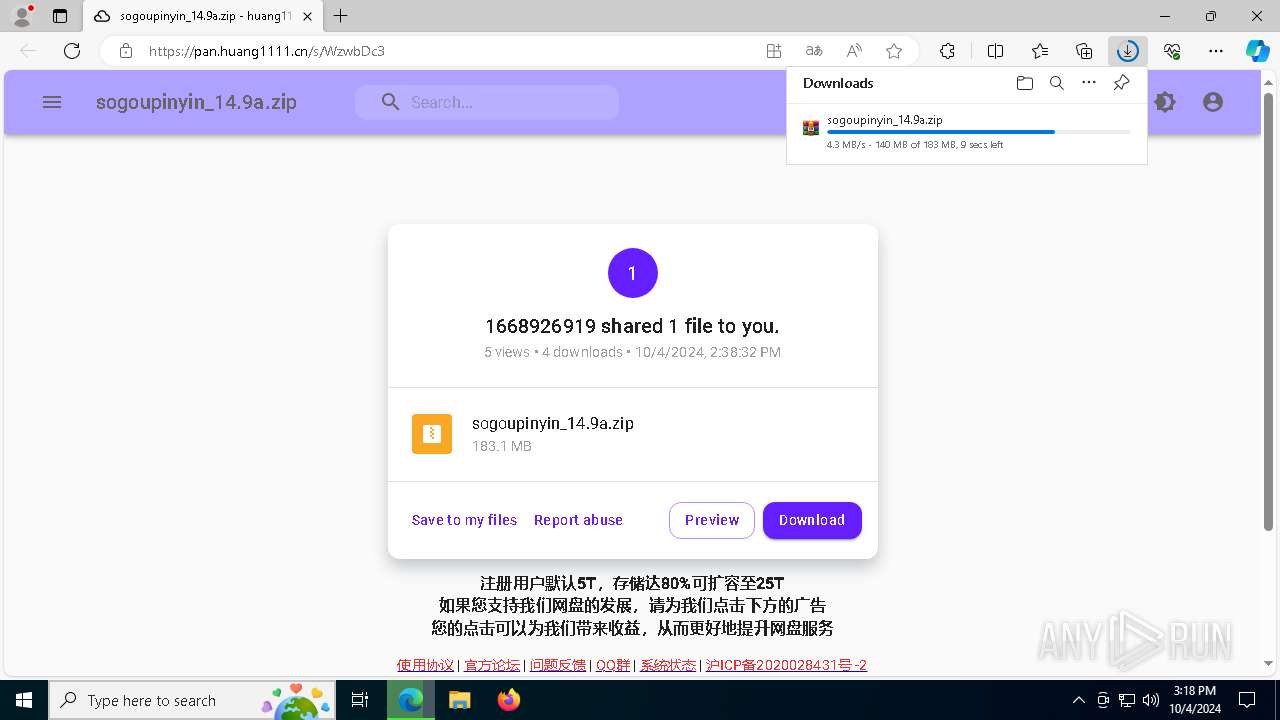Open File Explorer from taskbar
The height and width of the screenshot is (720, 1280).
point(459,700)
